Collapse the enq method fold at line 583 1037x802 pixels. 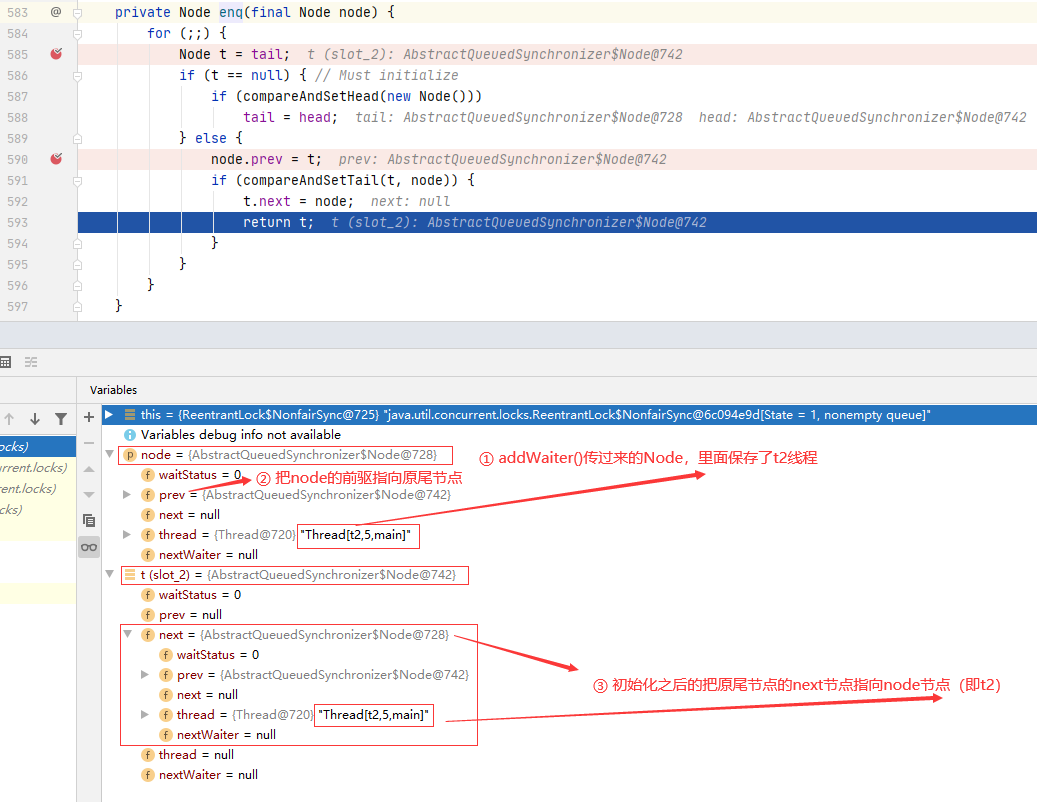[x=77, y=12]
